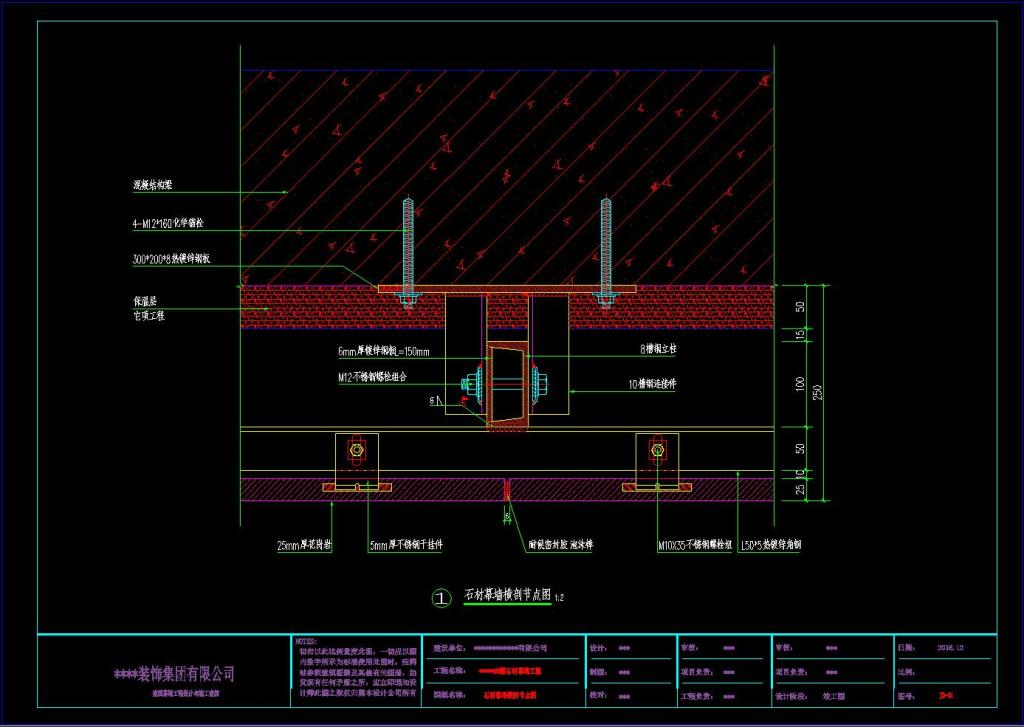Select the central channel steel column section

point(507,384)
